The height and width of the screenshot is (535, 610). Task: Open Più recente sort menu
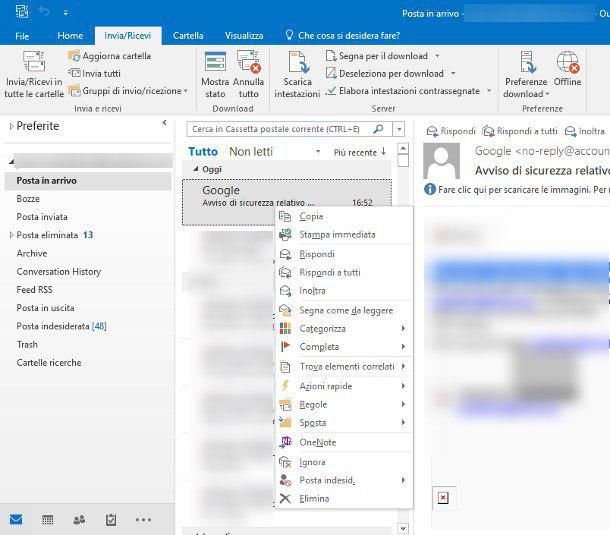[x=359, y=152]
